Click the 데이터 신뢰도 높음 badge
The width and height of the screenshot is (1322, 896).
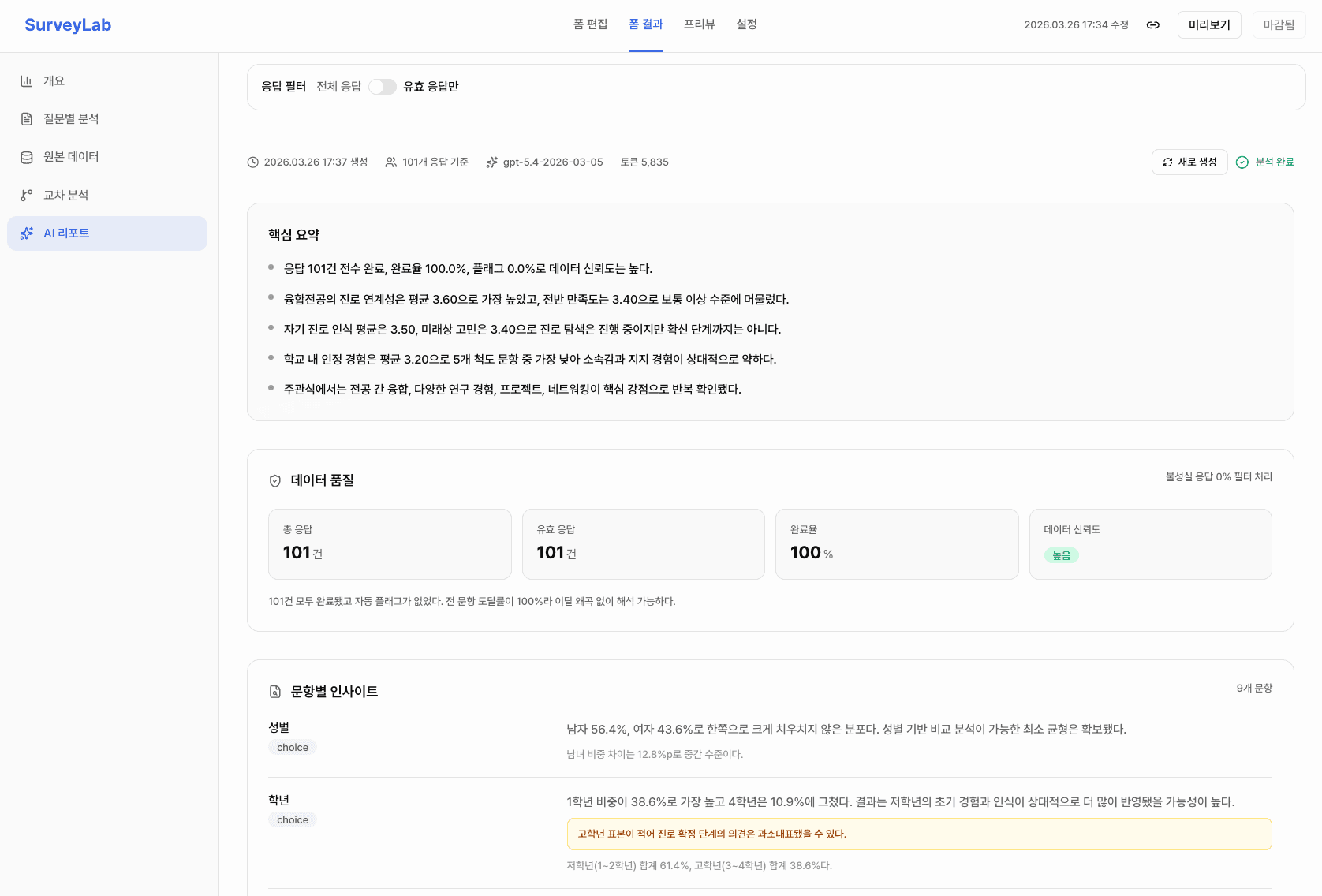coord(1062,554)
